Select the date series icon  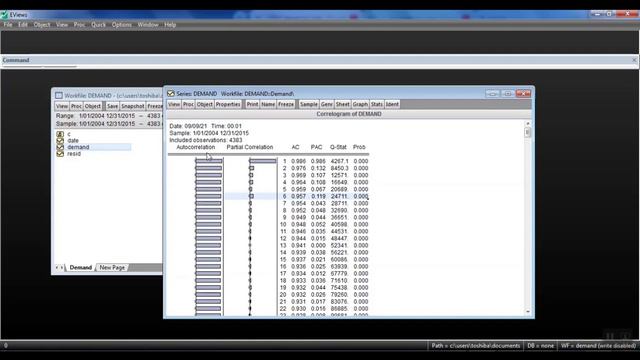(x=60, y=140)
